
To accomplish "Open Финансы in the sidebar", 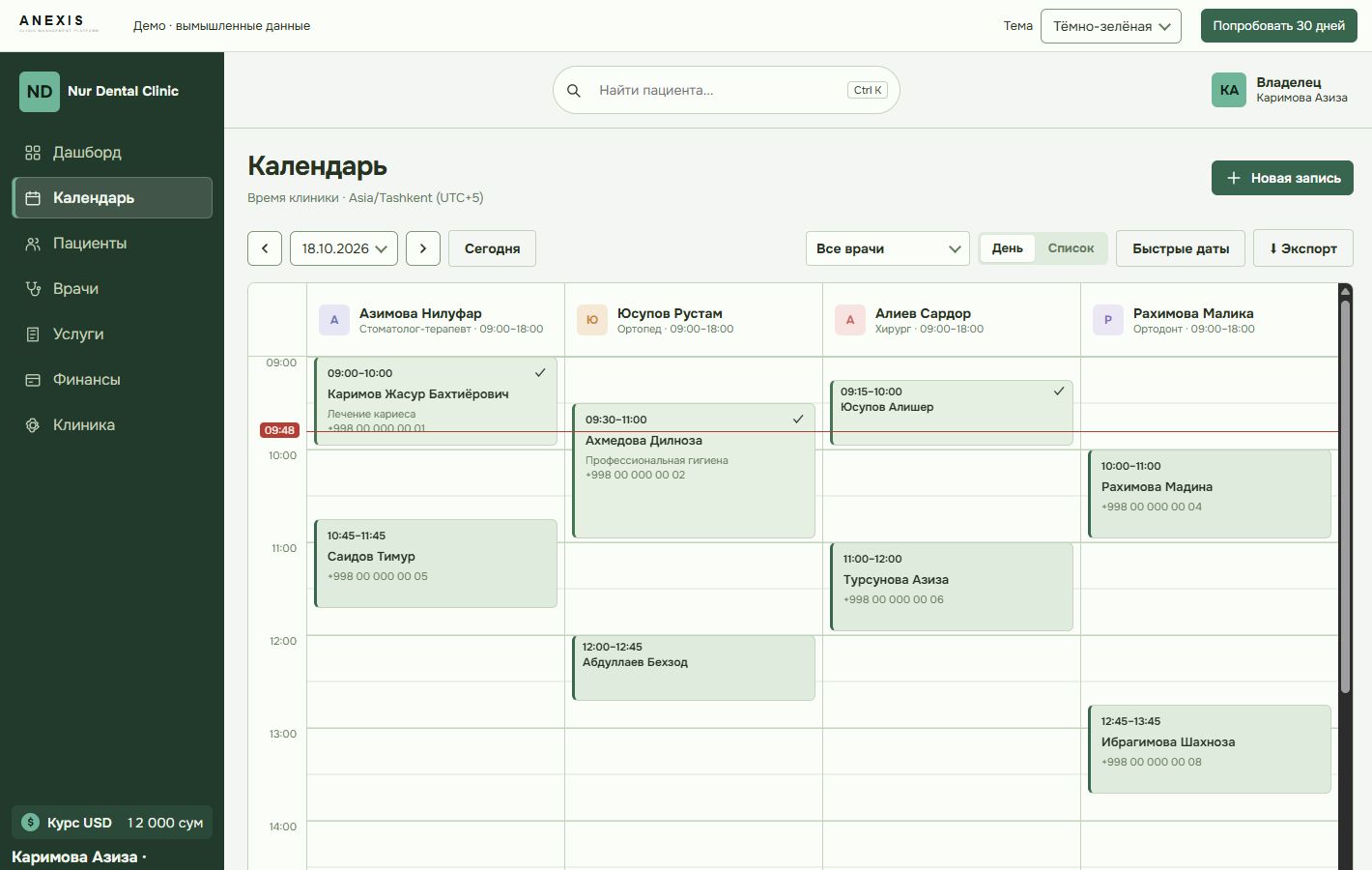I will click(x=112, y=380).
